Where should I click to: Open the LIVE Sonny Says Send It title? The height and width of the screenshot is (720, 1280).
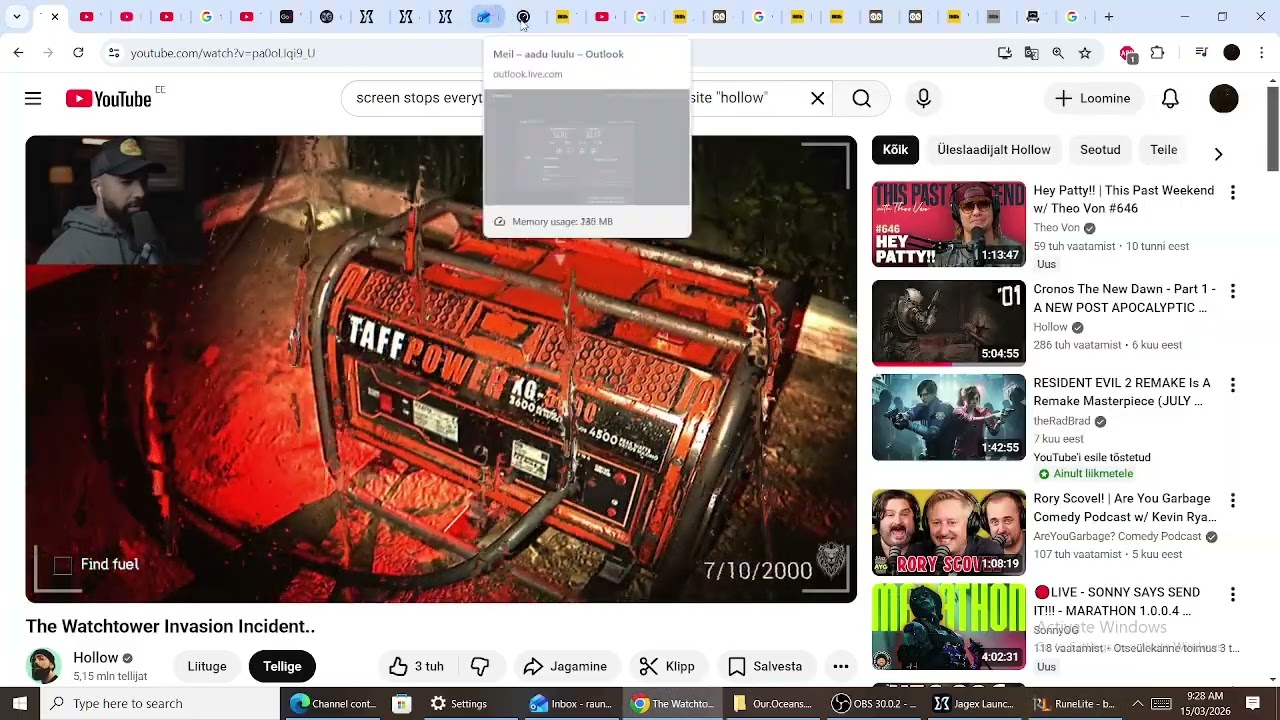(1115, 602)
